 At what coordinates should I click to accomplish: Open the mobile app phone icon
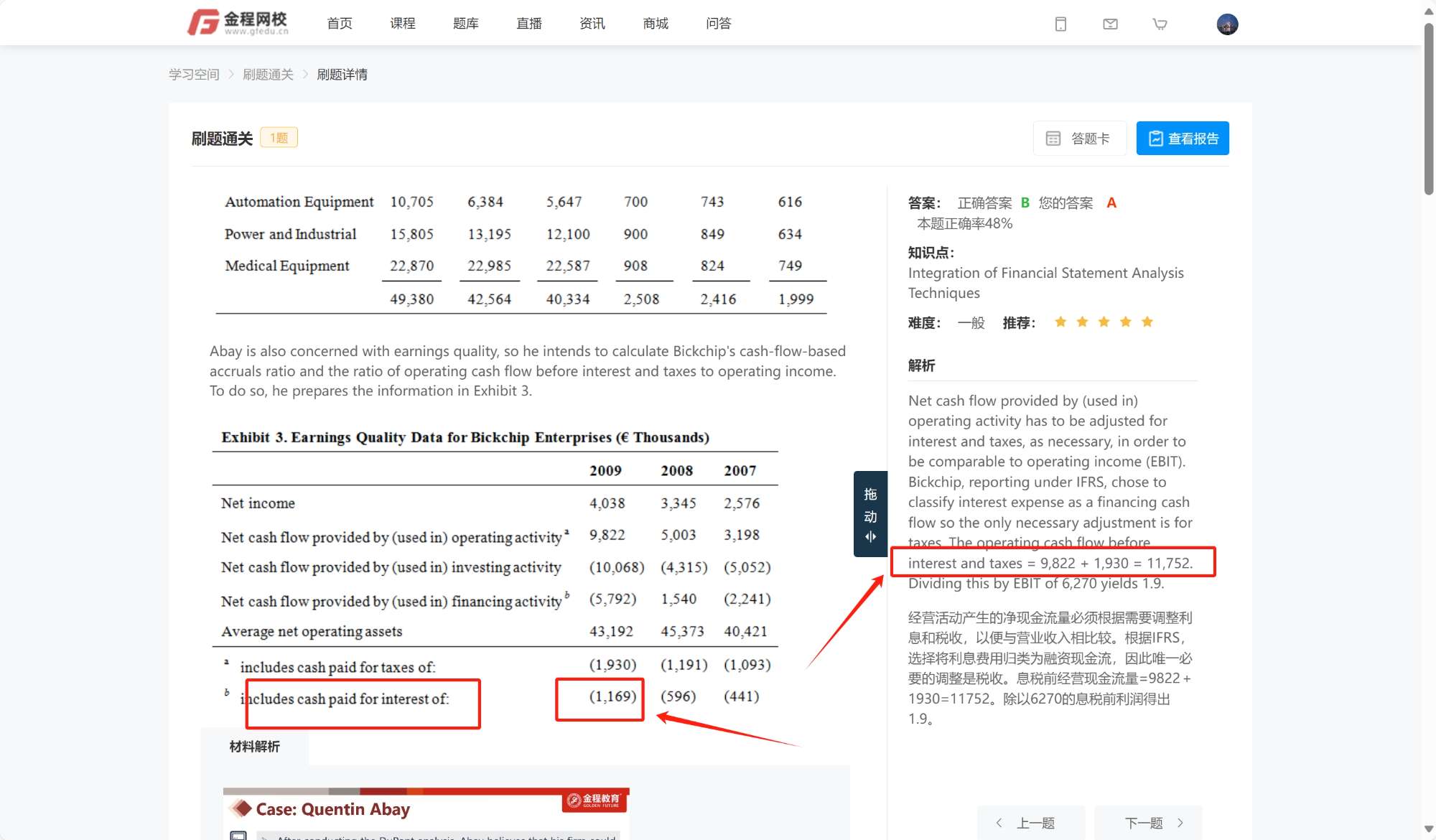click(x=1060, y=24)
